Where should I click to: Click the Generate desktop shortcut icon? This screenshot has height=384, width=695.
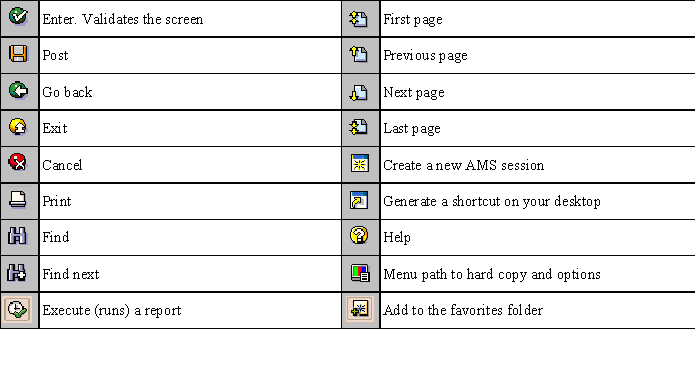359,200
